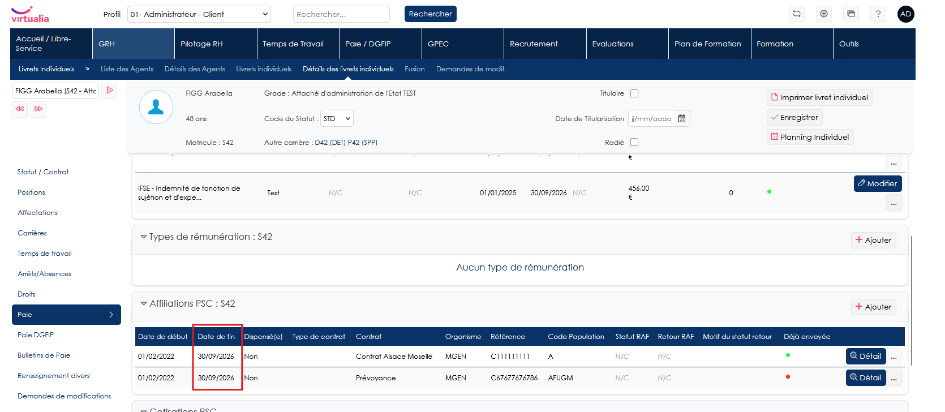The image size is (945, 412).
Task: Open the Outils menu
Action: [x=873, y=44]
